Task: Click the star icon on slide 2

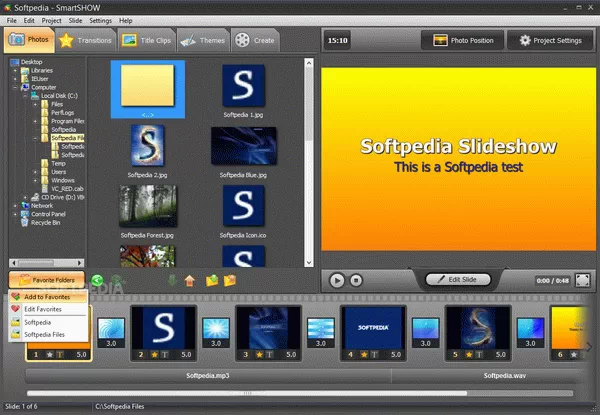Action: (x=154, y=353)
